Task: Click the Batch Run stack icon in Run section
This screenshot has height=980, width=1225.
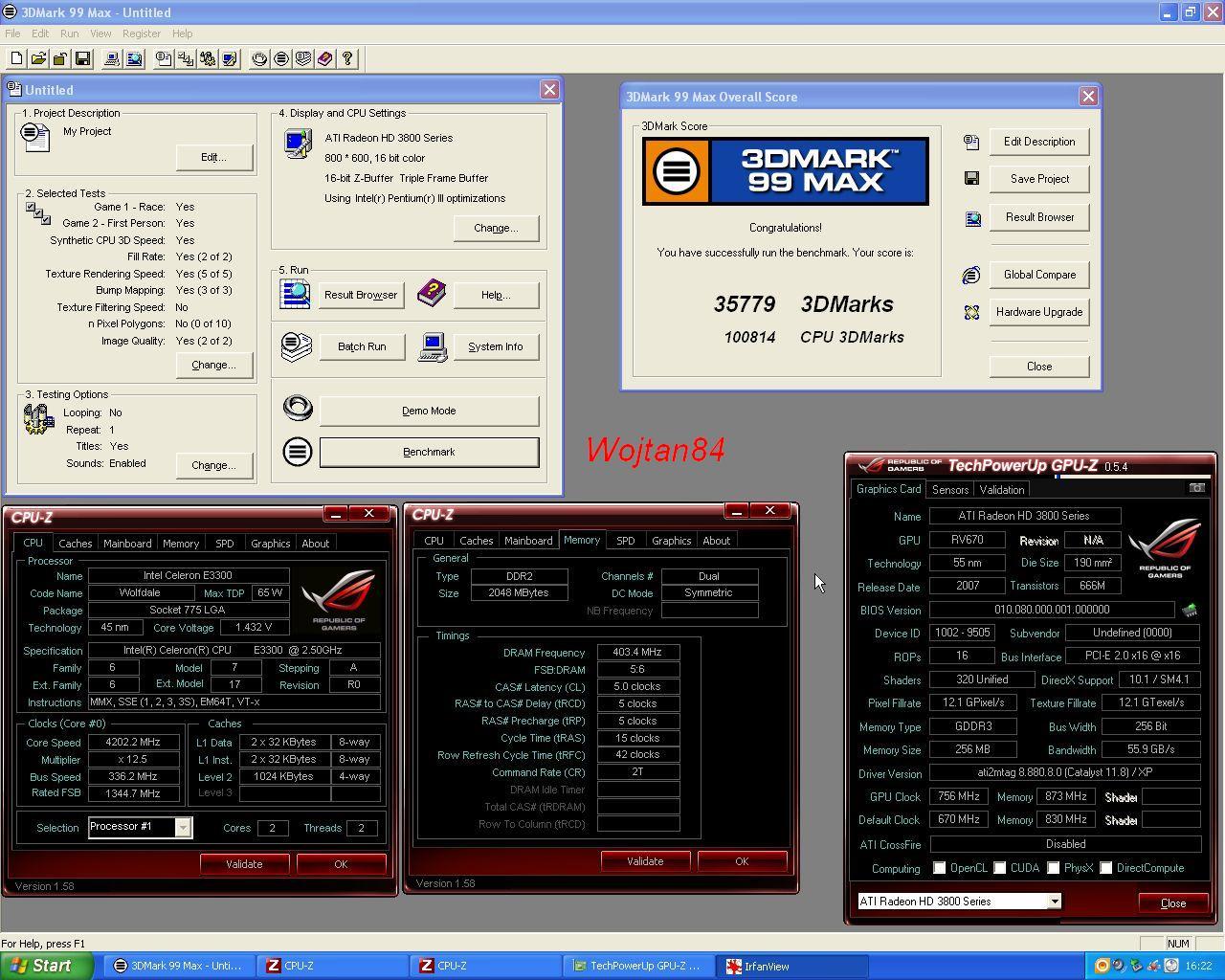Action: pyautogui.click(x=297, y=346)
